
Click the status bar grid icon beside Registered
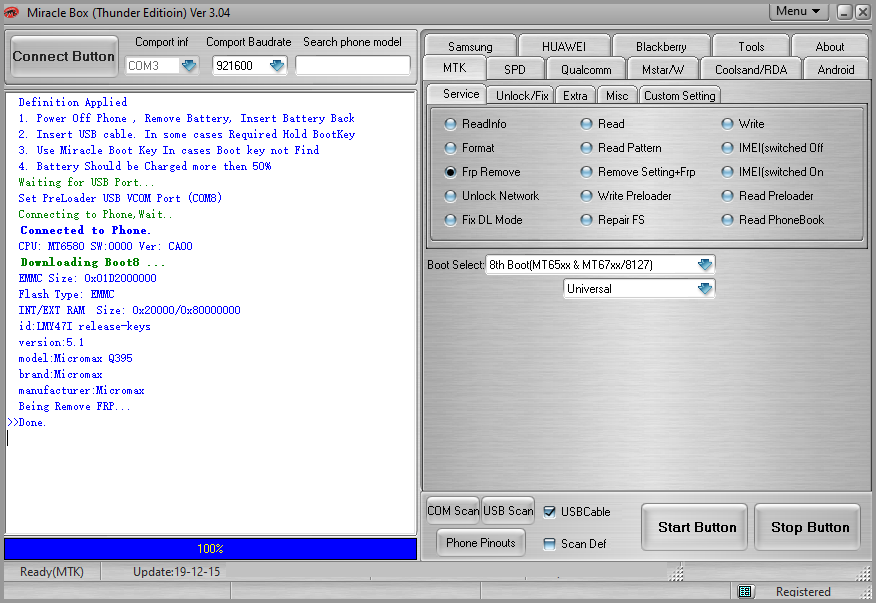tap(745, 591)
